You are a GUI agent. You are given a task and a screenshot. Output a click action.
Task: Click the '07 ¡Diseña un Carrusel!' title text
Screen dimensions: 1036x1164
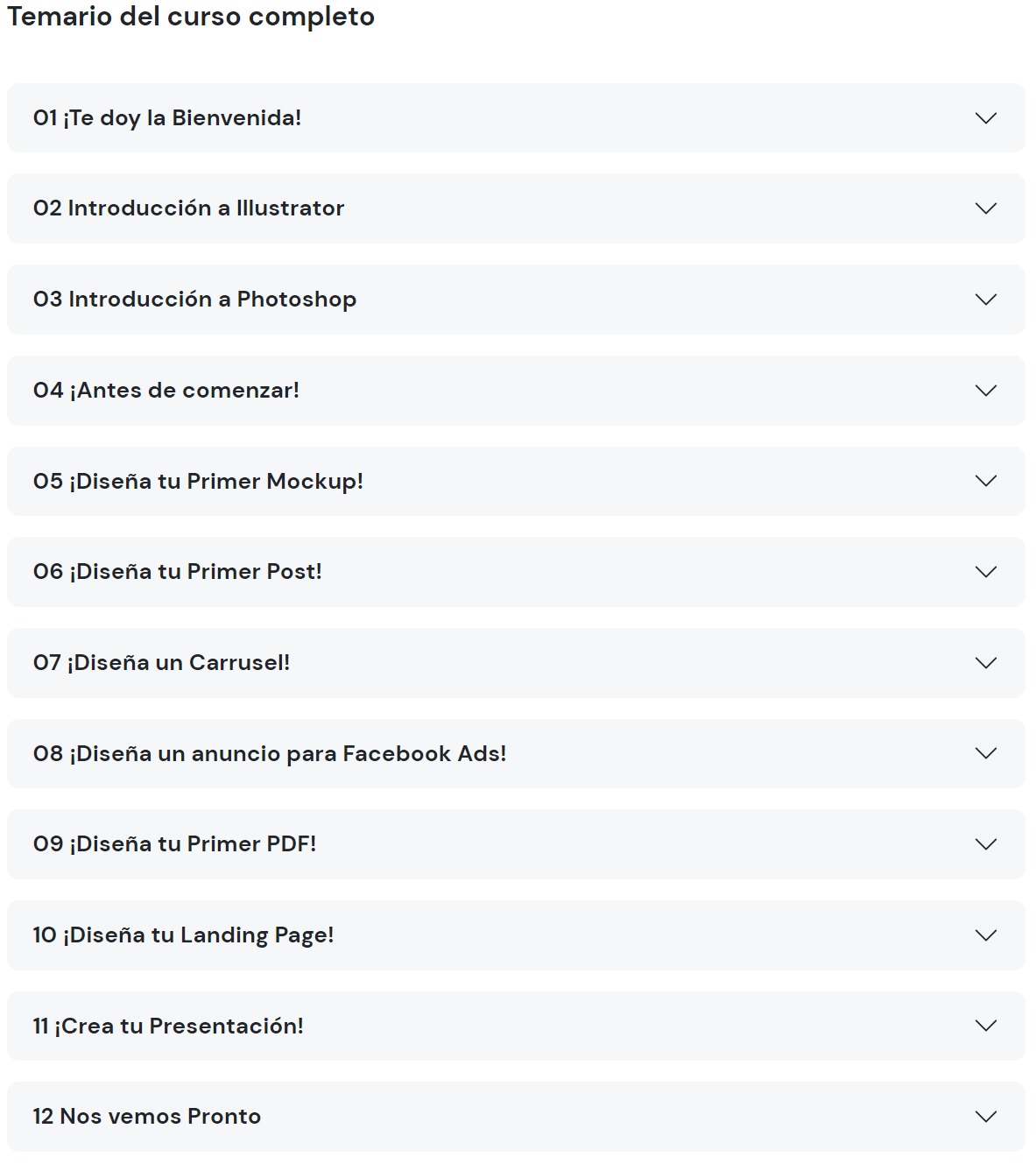(161, 663)
